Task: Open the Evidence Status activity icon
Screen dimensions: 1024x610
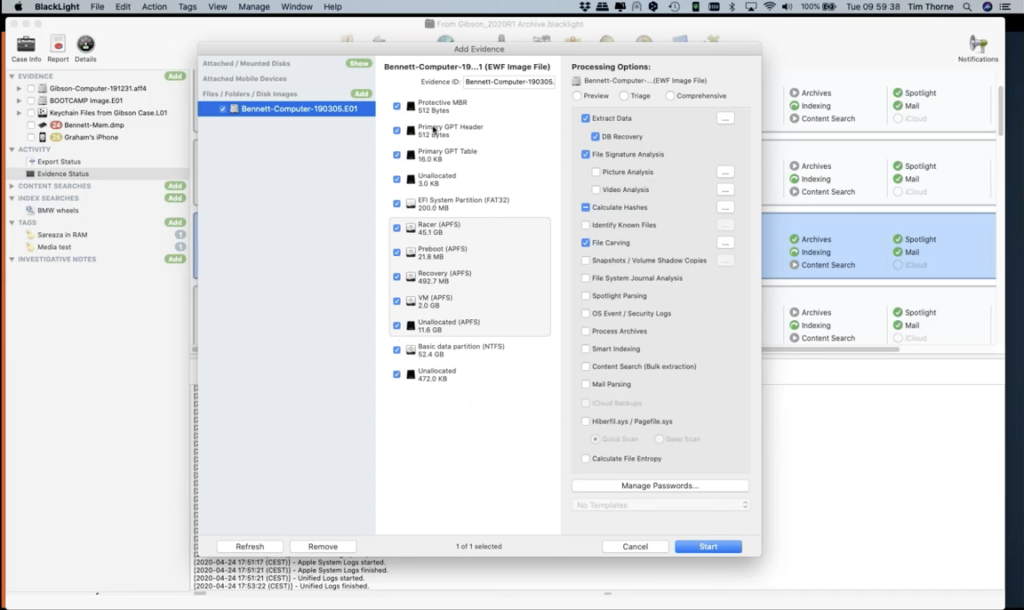Action: [x=30, y=174]
